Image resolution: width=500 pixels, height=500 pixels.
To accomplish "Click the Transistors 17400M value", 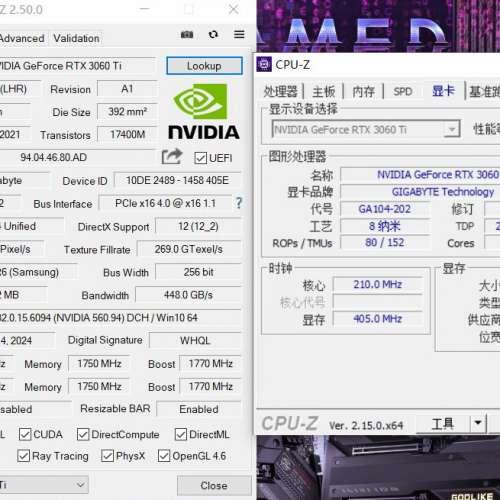I will tap(127, 135).
